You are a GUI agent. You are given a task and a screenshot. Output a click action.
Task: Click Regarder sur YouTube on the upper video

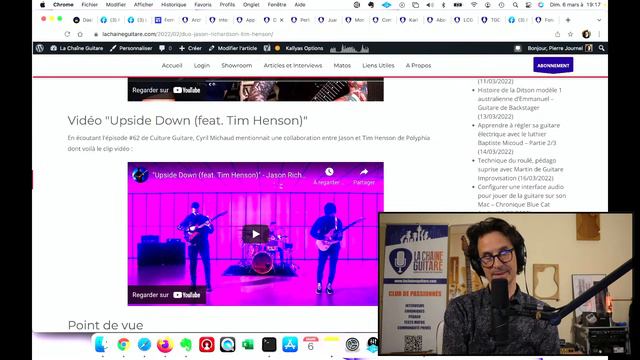coord(167,90)
